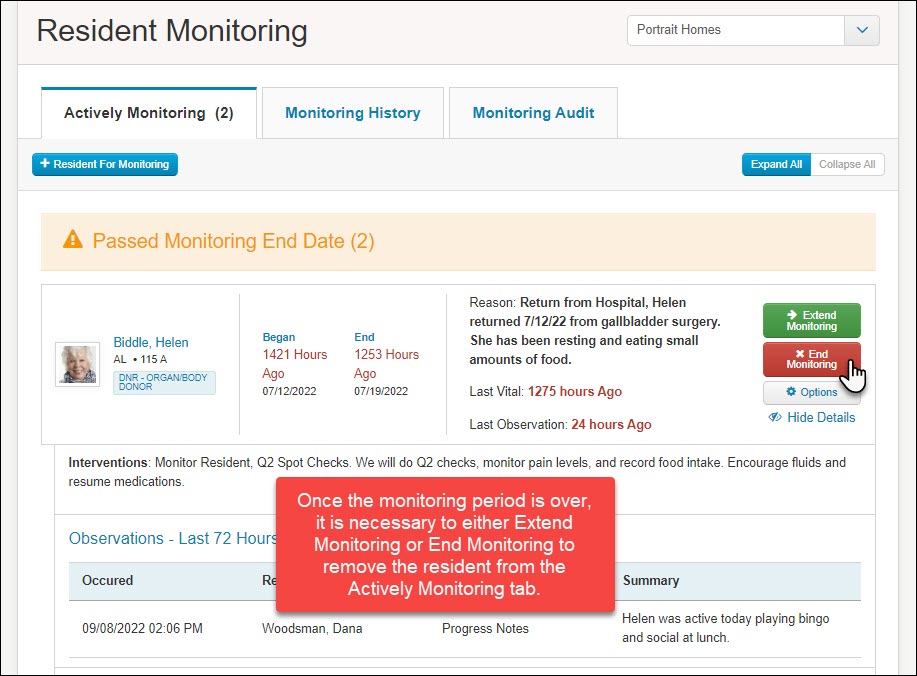The image size is (917, 676).
Task: Switch to the Monitoring History tab
Action: point(352,112)
